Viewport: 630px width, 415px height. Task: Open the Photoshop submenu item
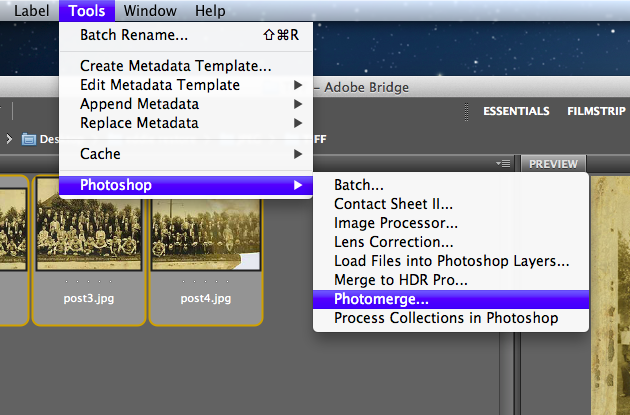(186, 185)
